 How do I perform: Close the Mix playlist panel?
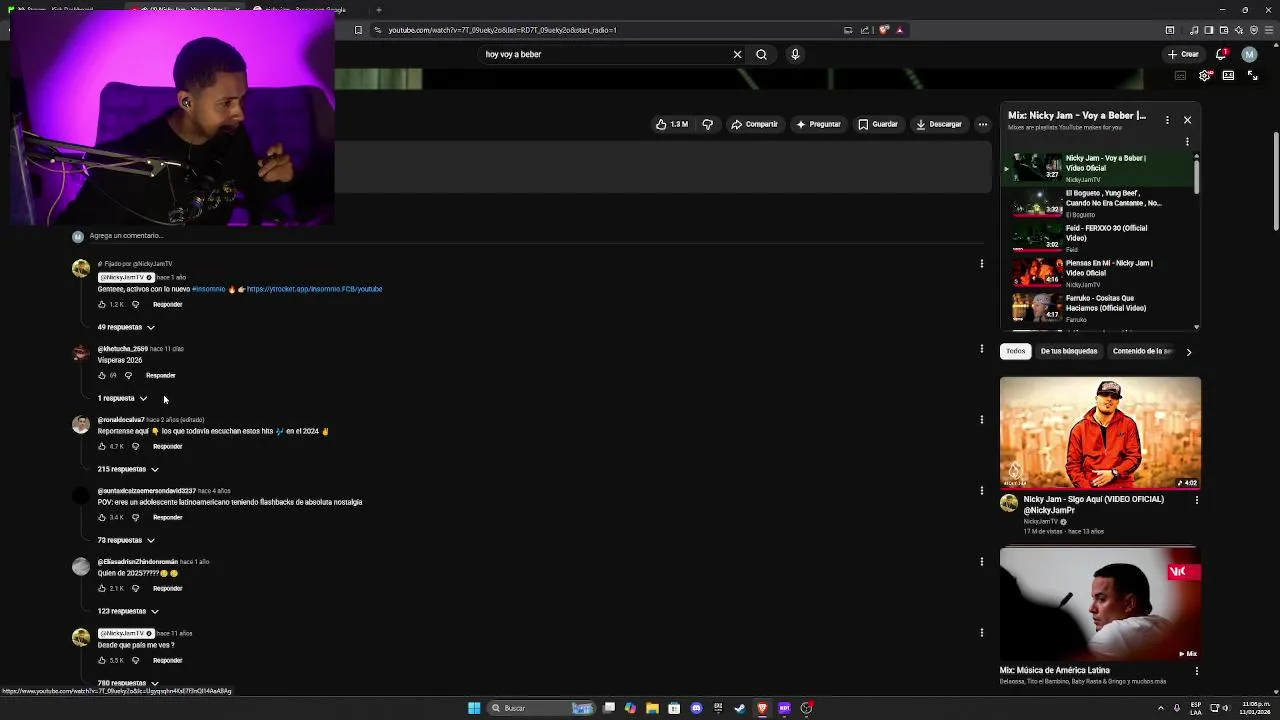[1187, 119]
